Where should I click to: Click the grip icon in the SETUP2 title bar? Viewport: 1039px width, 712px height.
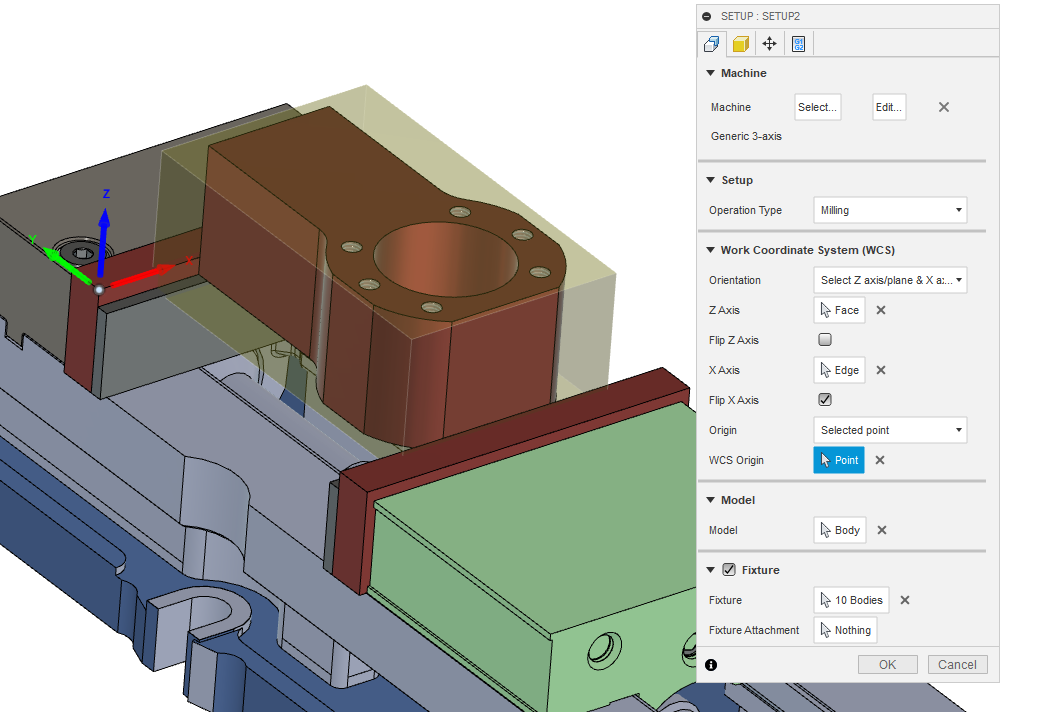(707, 16)
